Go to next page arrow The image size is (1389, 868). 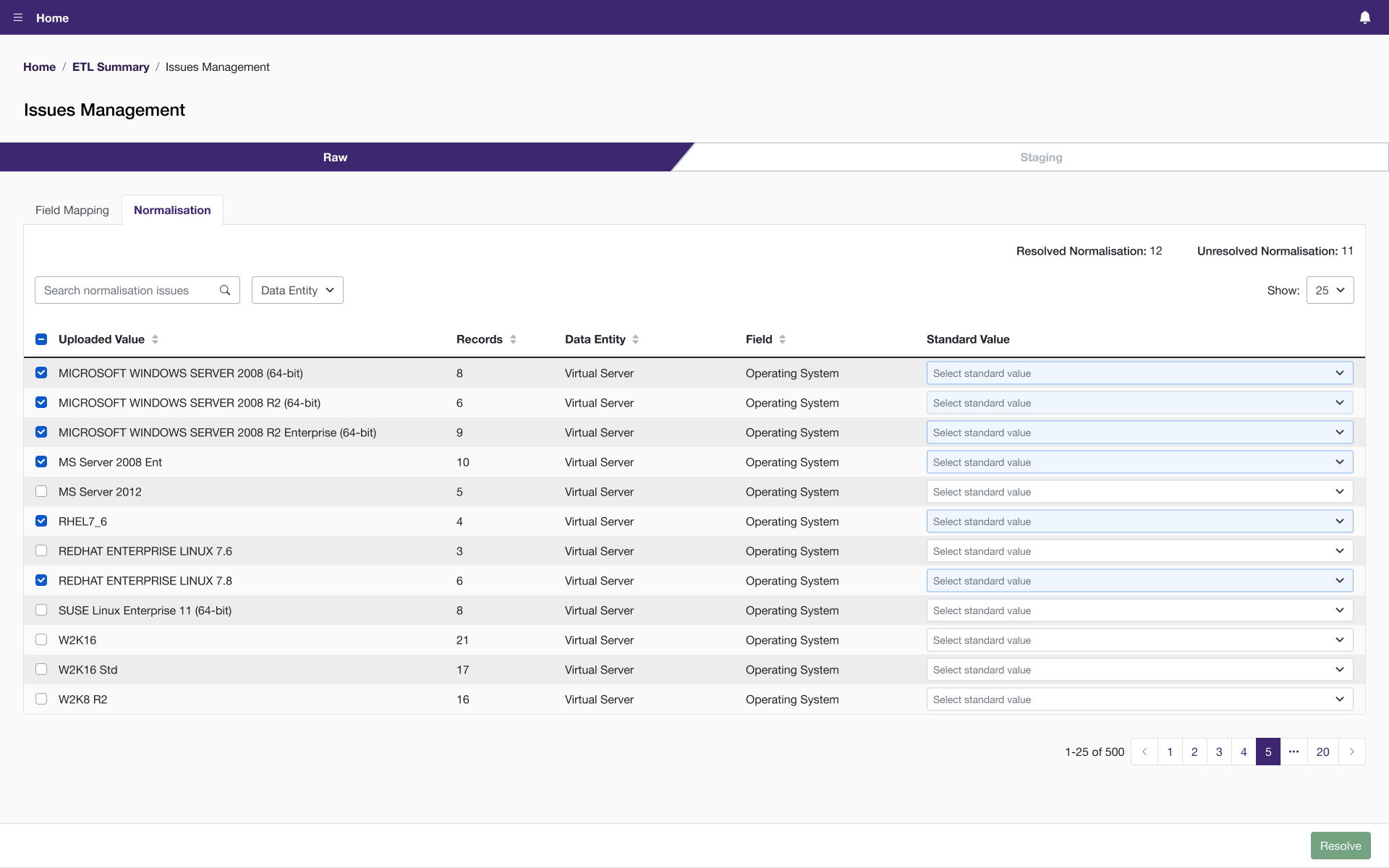point(1351,752)
